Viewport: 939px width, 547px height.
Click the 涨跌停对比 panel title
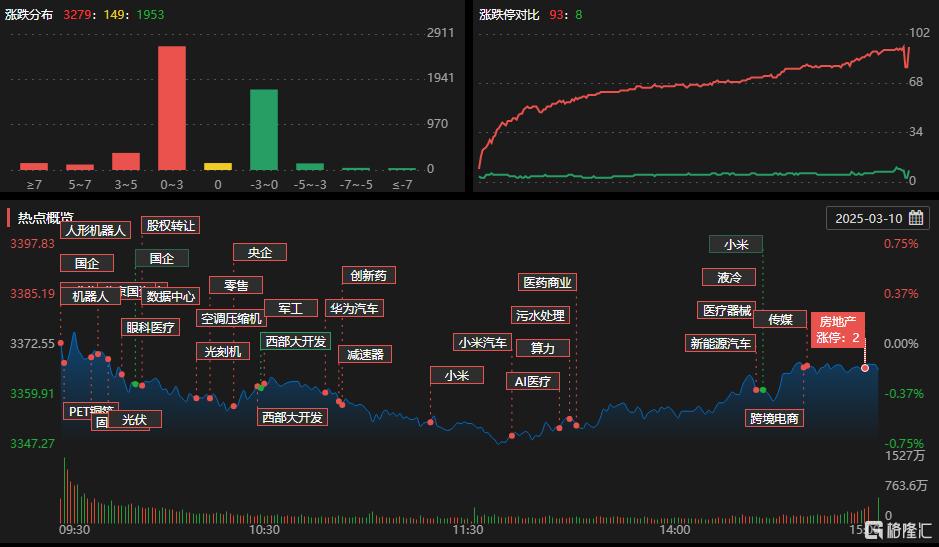tap(509, 14)
